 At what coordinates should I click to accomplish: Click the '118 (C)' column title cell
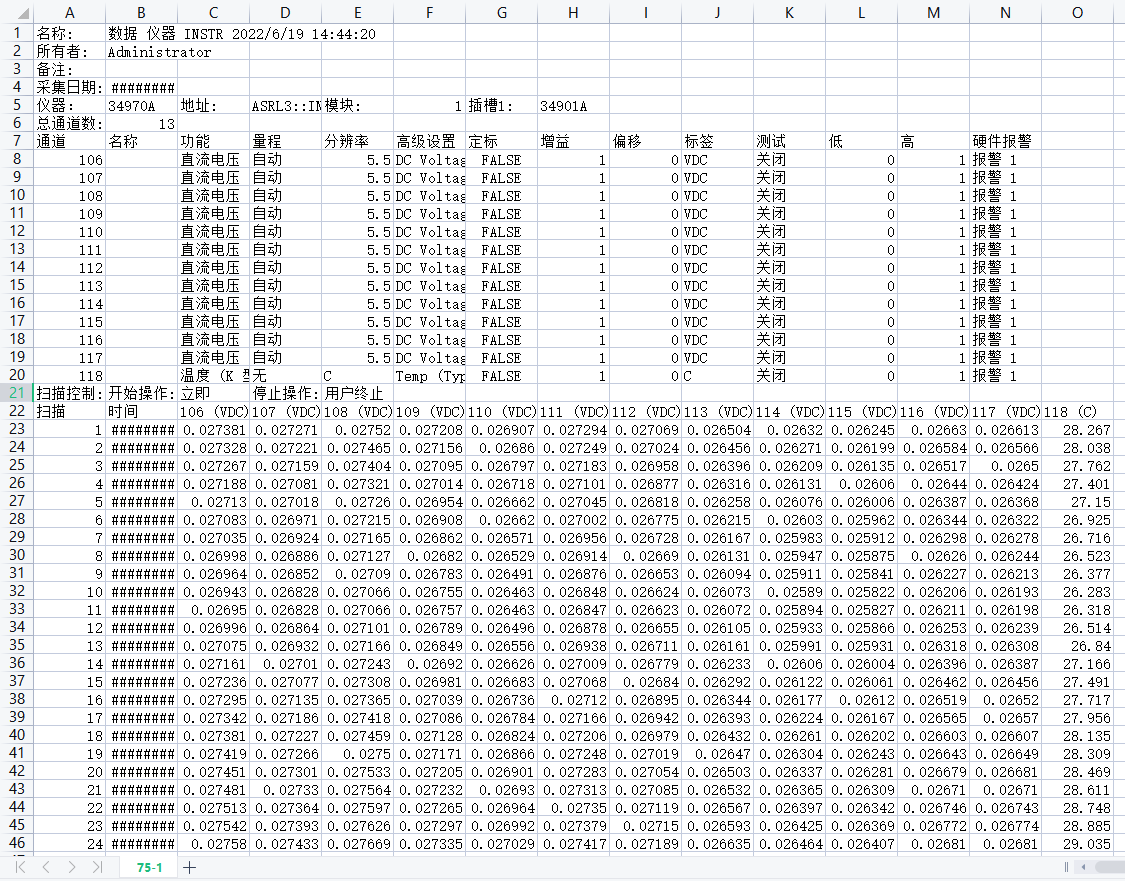[x=1077, y=411]
